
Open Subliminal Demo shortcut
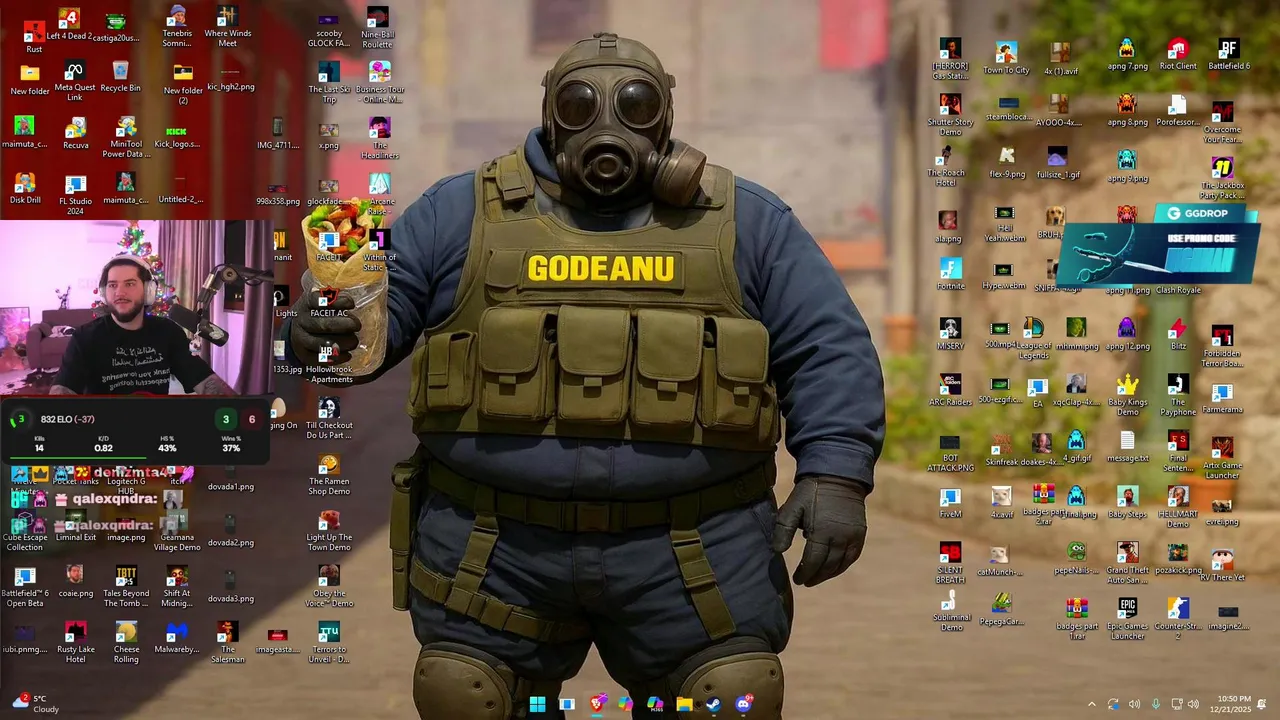click(950, 609)
